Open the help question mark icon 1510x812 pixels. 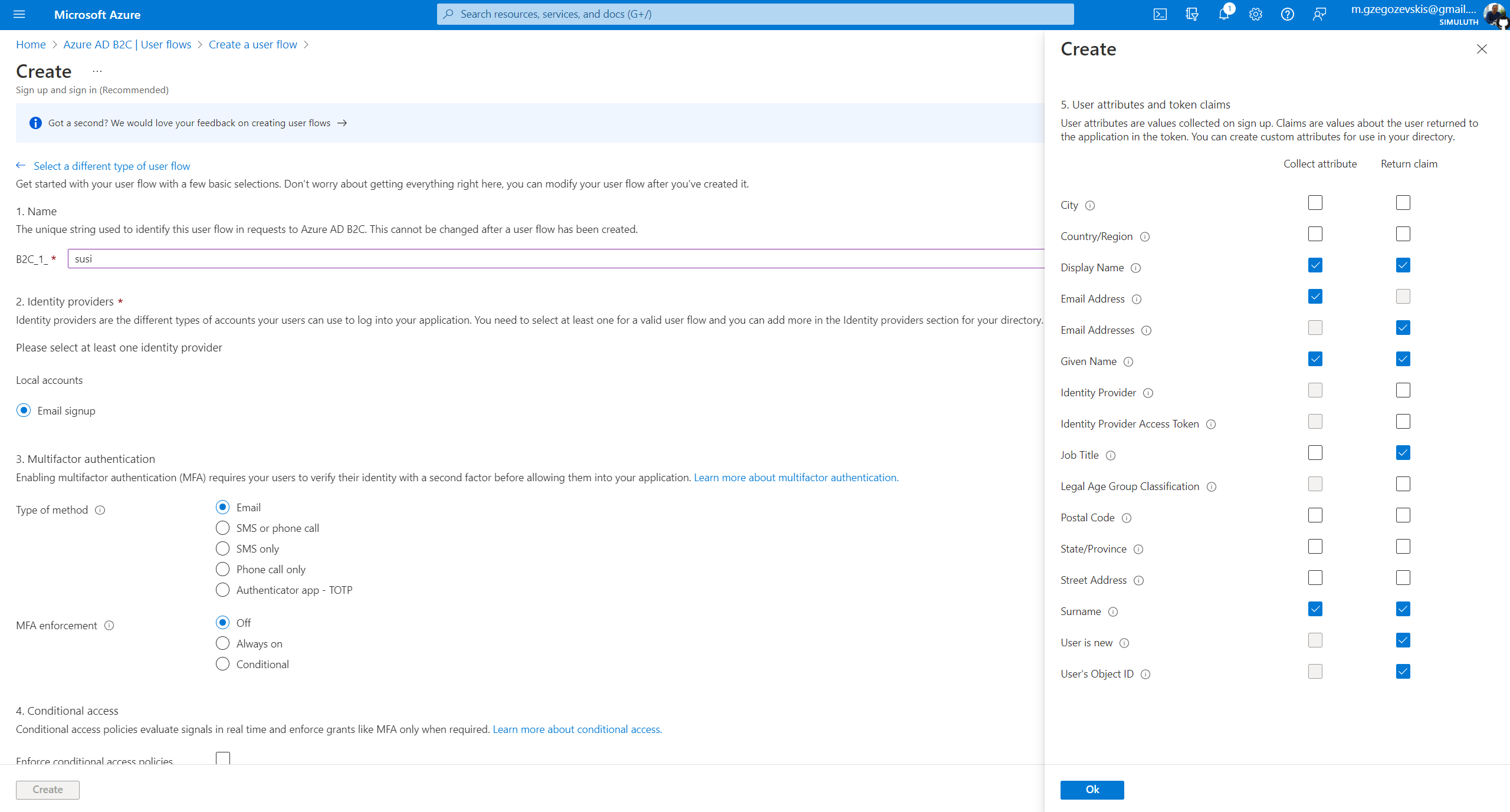pyautogui.click(x=1287, y=14)
